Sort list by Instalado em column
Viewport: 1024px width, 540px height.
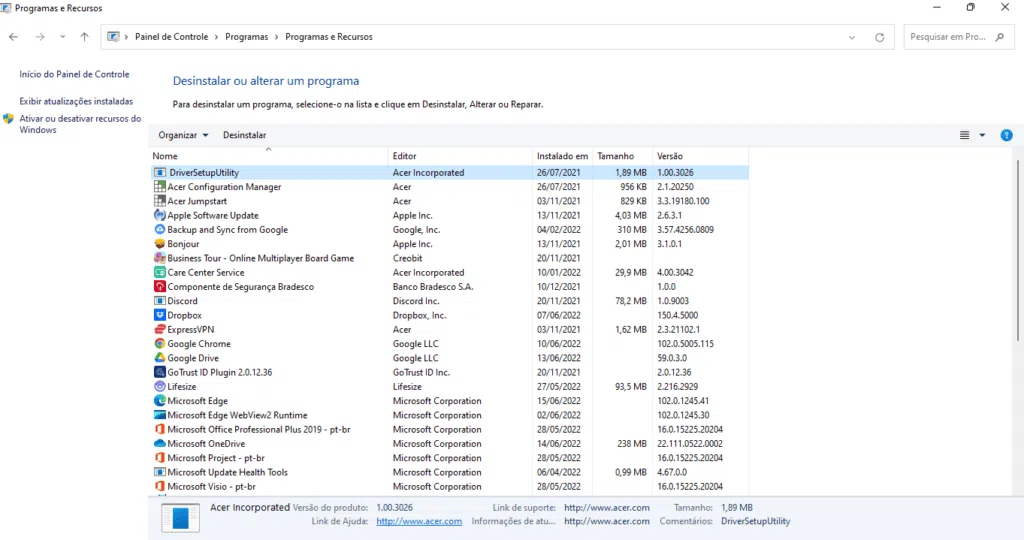562,156
